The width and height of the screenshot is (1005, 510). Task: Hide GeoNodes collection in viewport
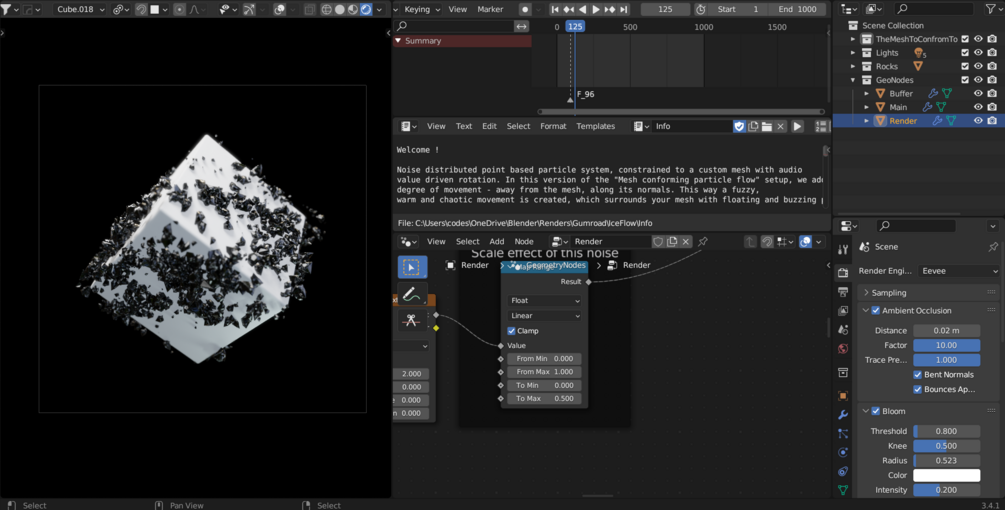[x=978, y=80]
